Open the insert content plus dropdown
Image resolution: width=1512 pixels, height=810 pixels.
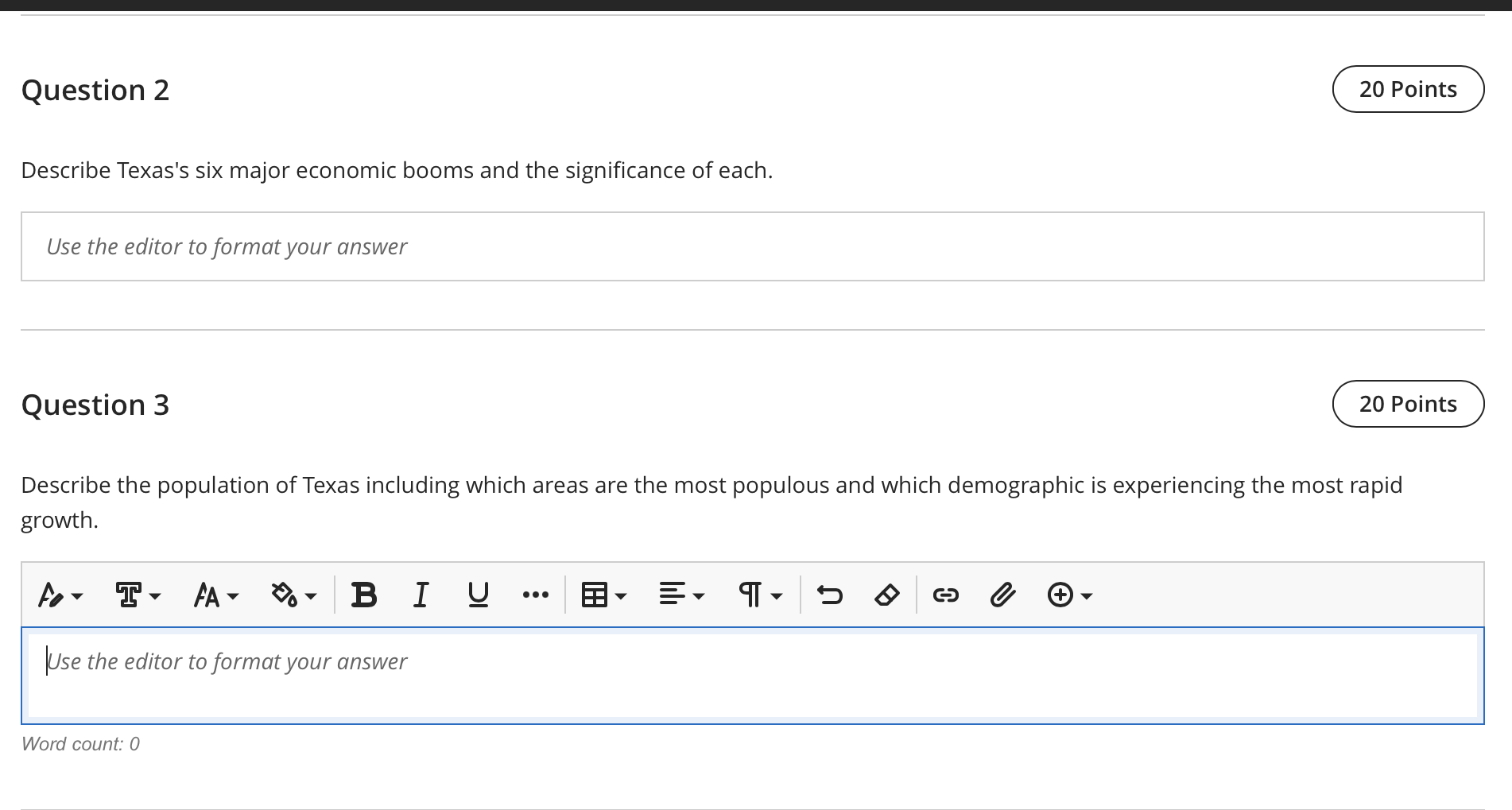(1069, 595)
